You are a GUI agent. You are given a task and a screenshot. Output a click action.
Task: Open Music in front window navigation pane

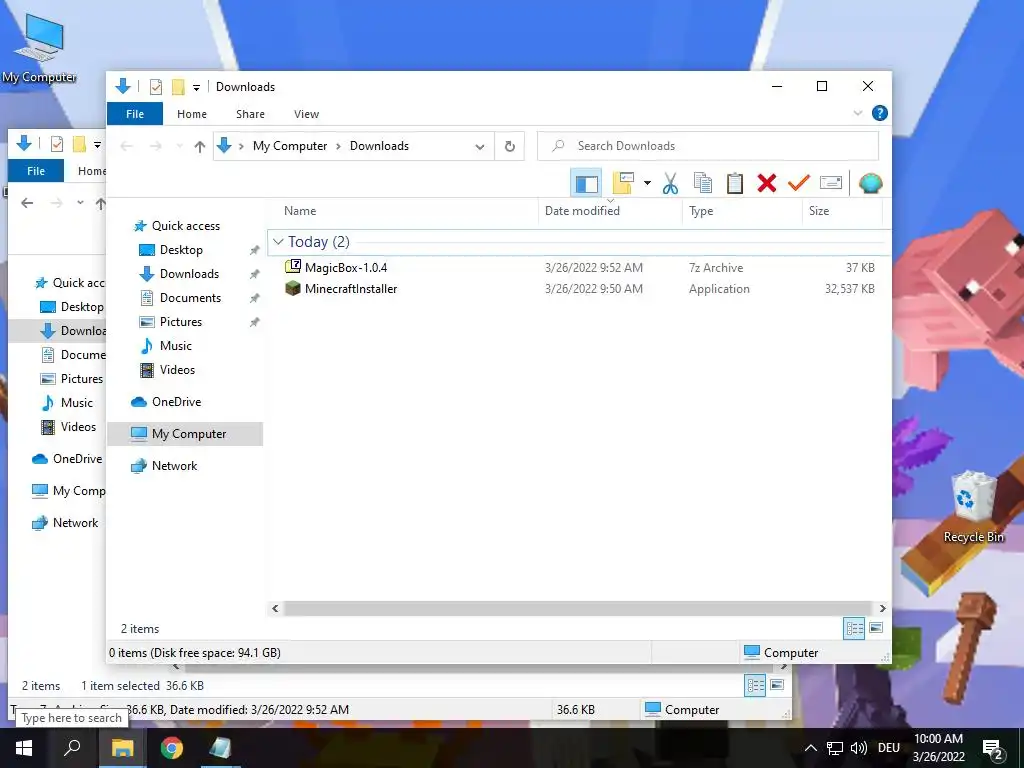coord(176,346)
